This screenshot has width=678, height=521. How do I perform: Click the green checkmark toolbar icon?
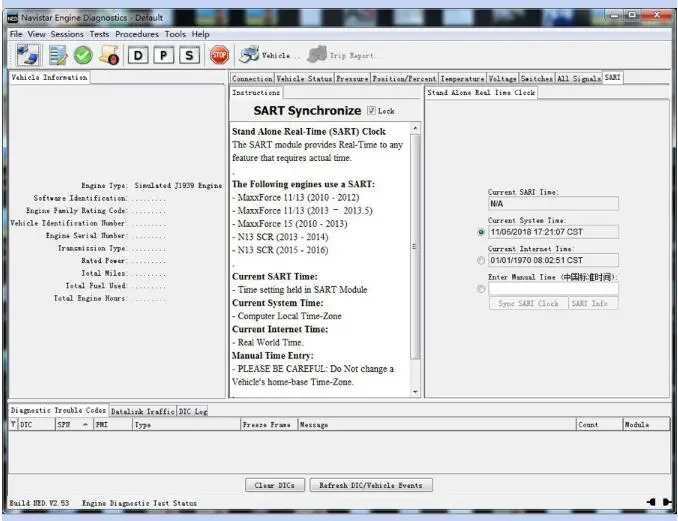pos(83,55)
